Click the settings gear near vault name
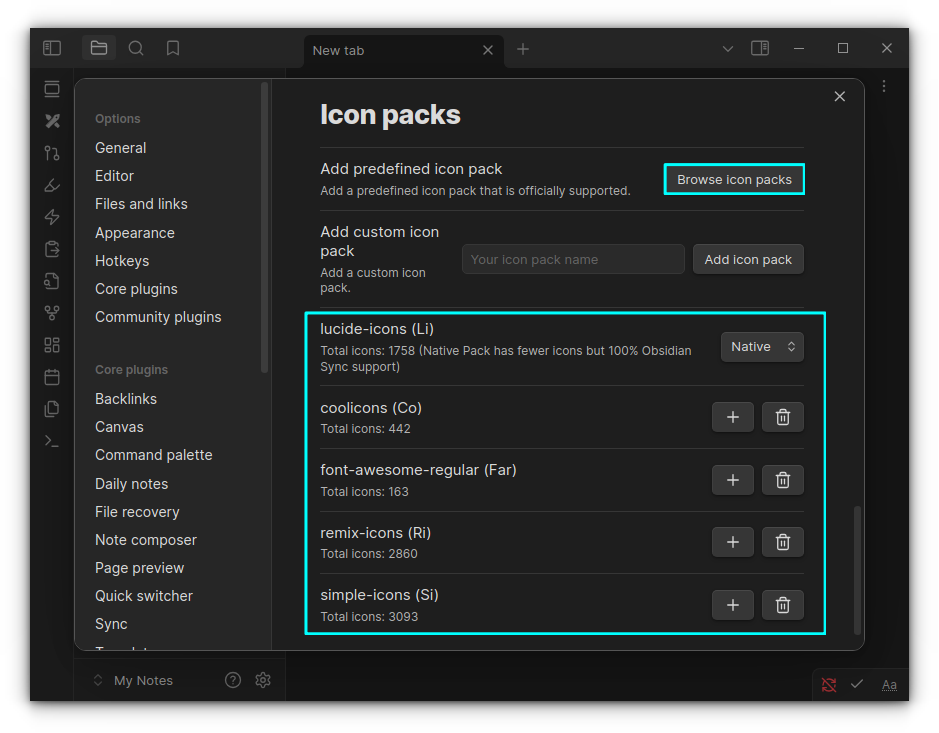Image resolution: width=939 pixels, height=733 pixels. [x=263, y=680]
